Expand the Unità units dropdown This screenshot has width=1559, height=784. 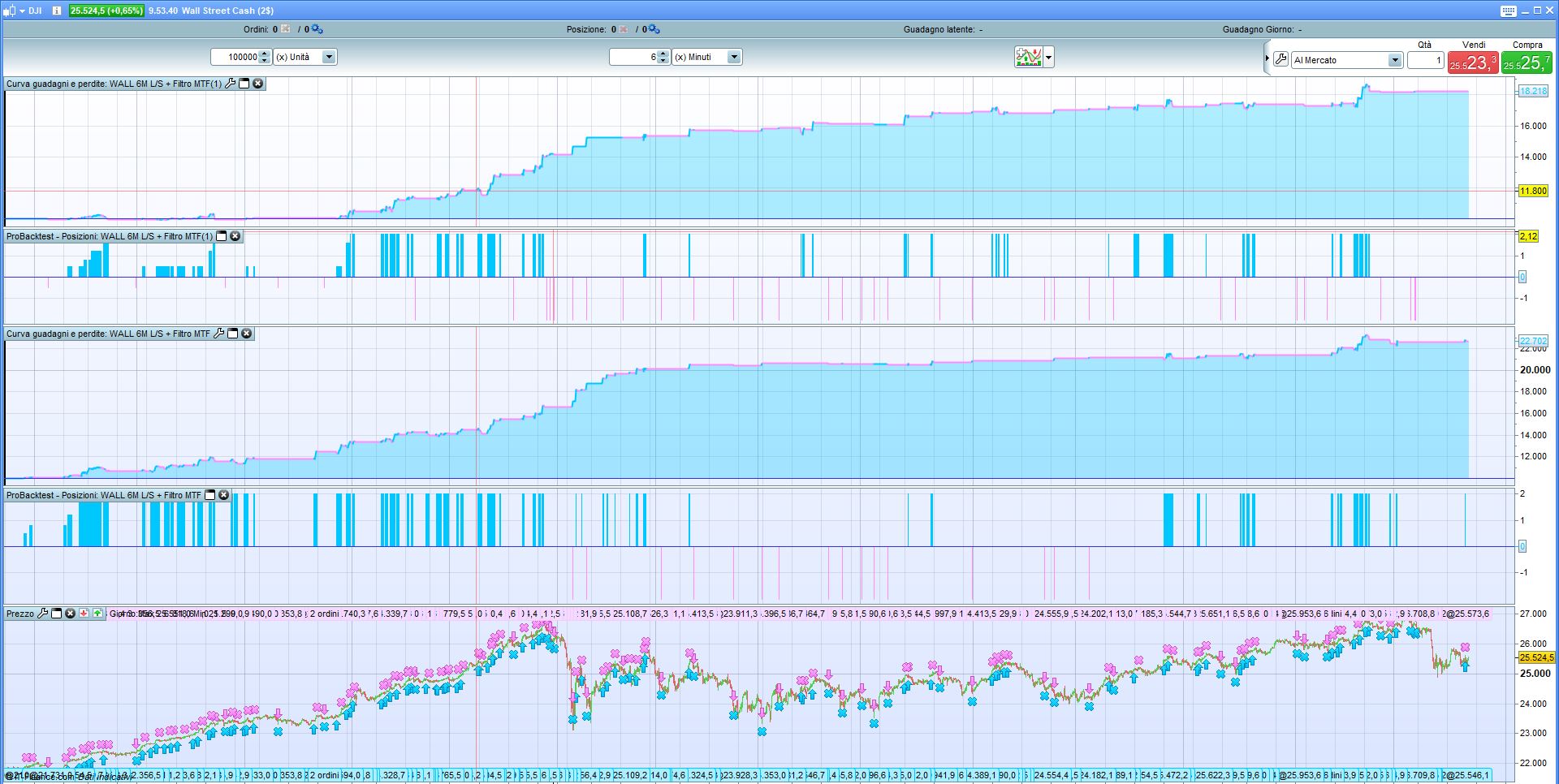329,57
